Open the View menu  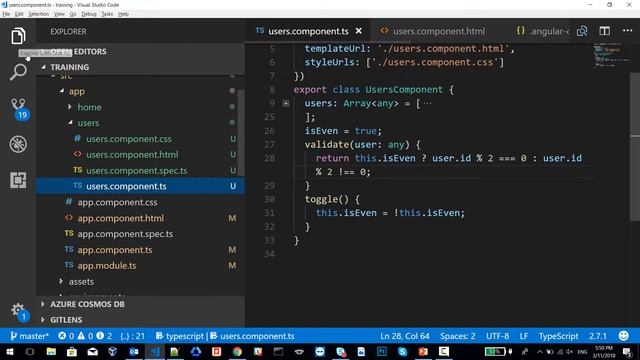click(x=59, y=14)
